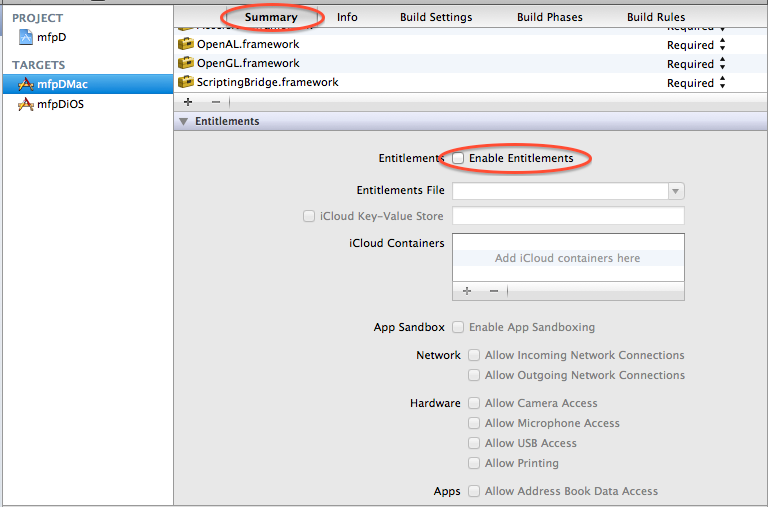Click the ScriptingBridge.framework toolbox icon
This screenshot has height=507, width=768.
185,83
